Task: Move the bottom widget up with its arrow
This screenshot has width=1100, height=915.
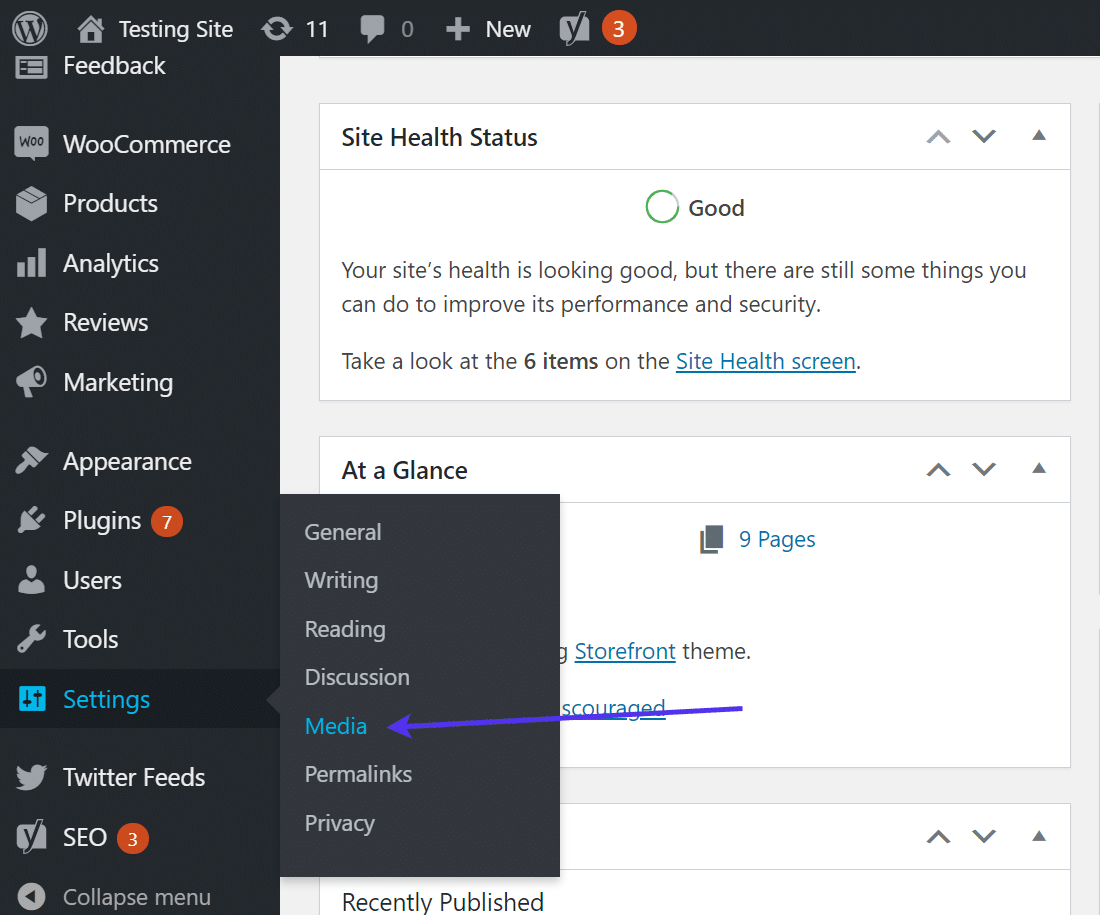Action: [938, 837]
